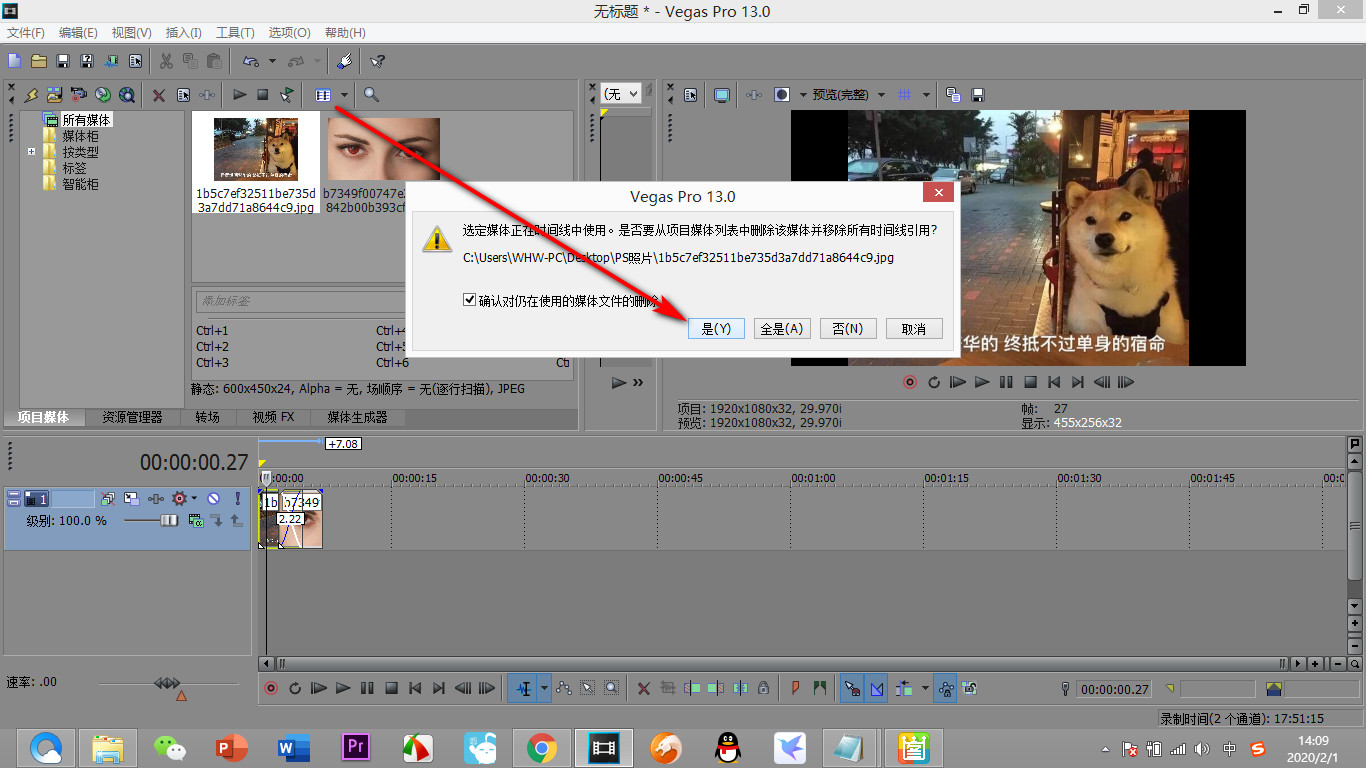Select the dog image thumbnail in Project Media
This screenshot has height=768, width=1366.
click(x=256, y=149)
